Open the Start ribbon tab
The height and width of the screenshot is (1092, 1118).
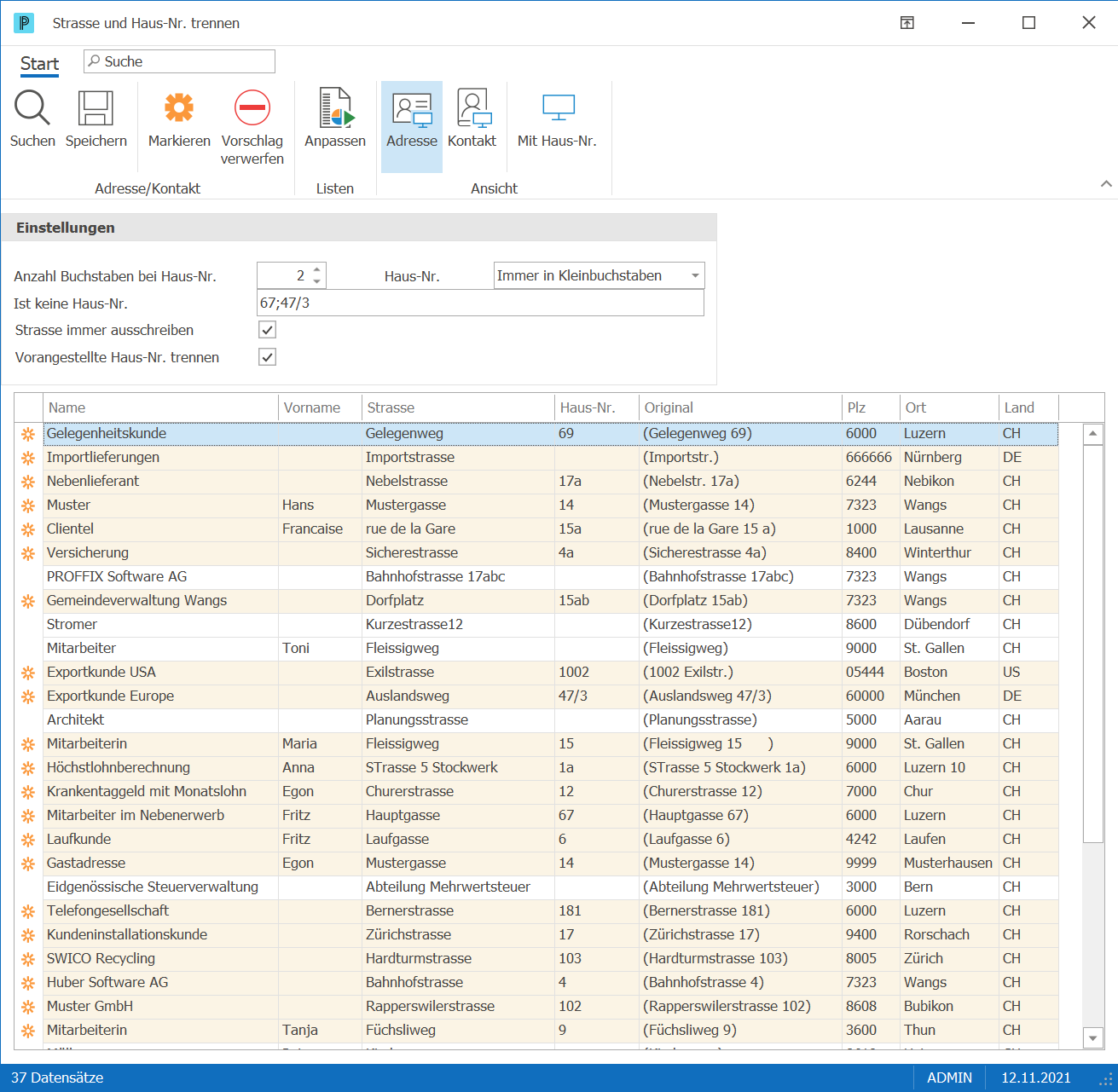[x=39, y=64]
